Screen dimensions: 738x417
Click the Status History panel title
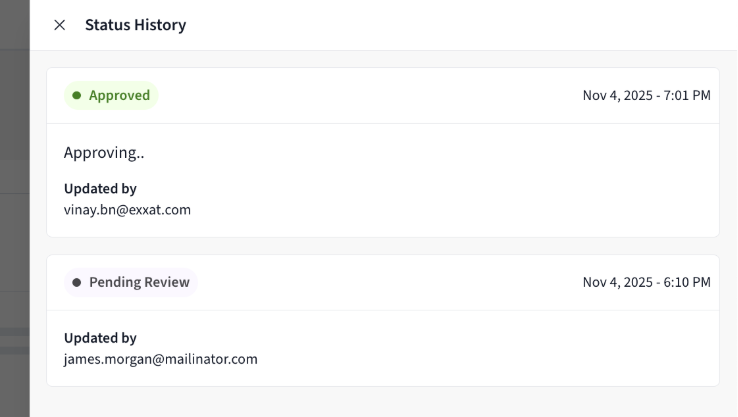click(135, 25)
